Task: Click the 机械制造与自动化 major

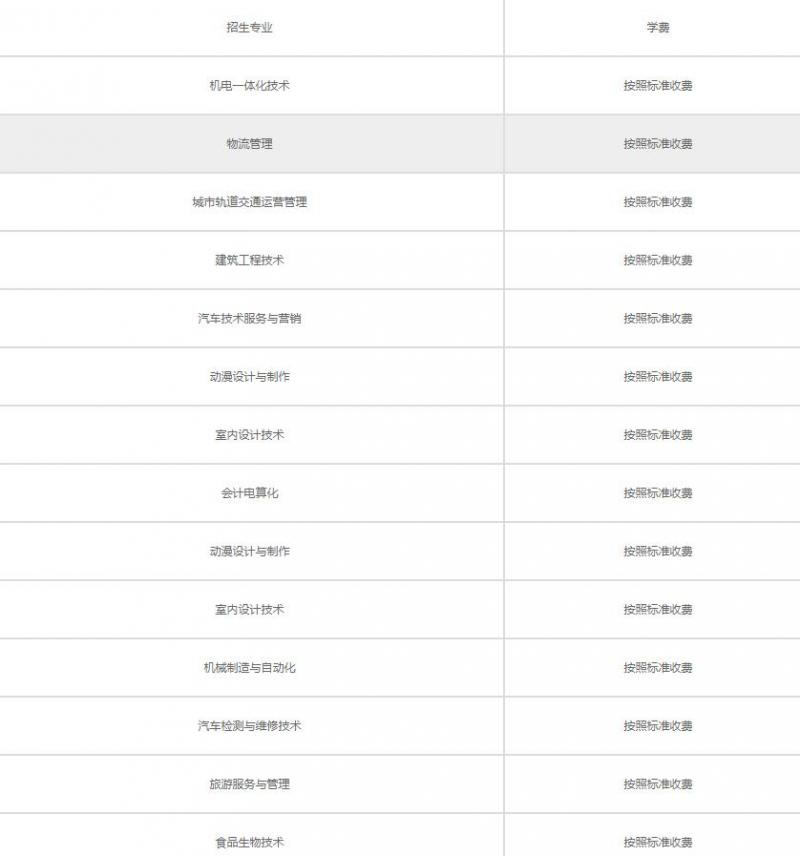Action: click(x=249, y=667)
